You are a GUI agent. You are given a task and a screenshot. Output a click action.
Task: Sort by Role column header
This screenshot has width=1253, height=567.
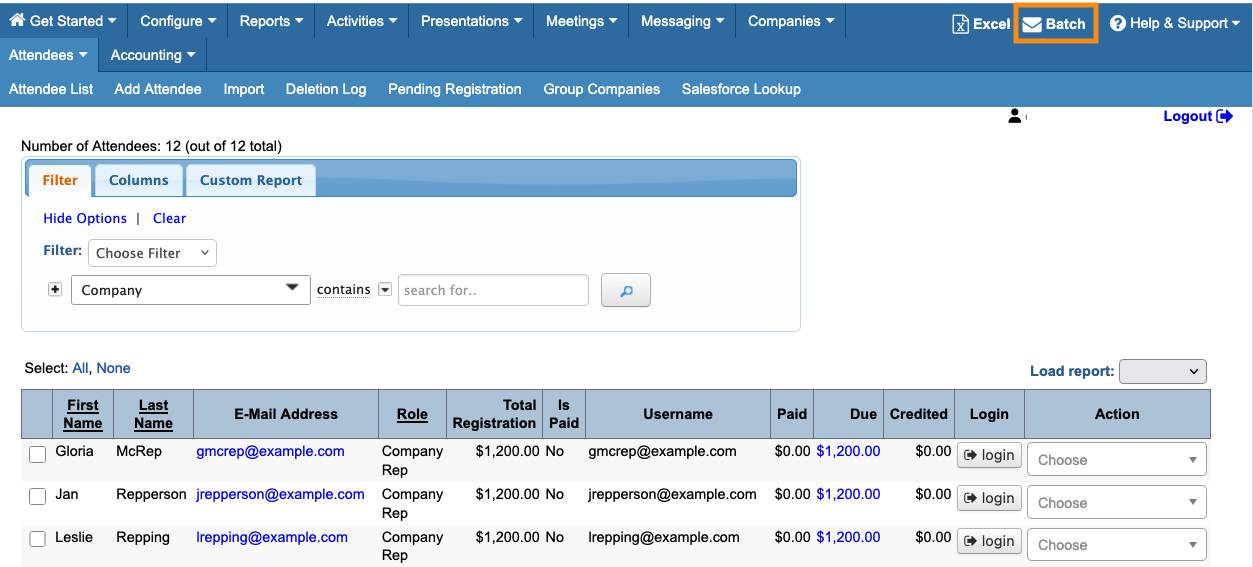pyautogui.click(x=412, y=414)
